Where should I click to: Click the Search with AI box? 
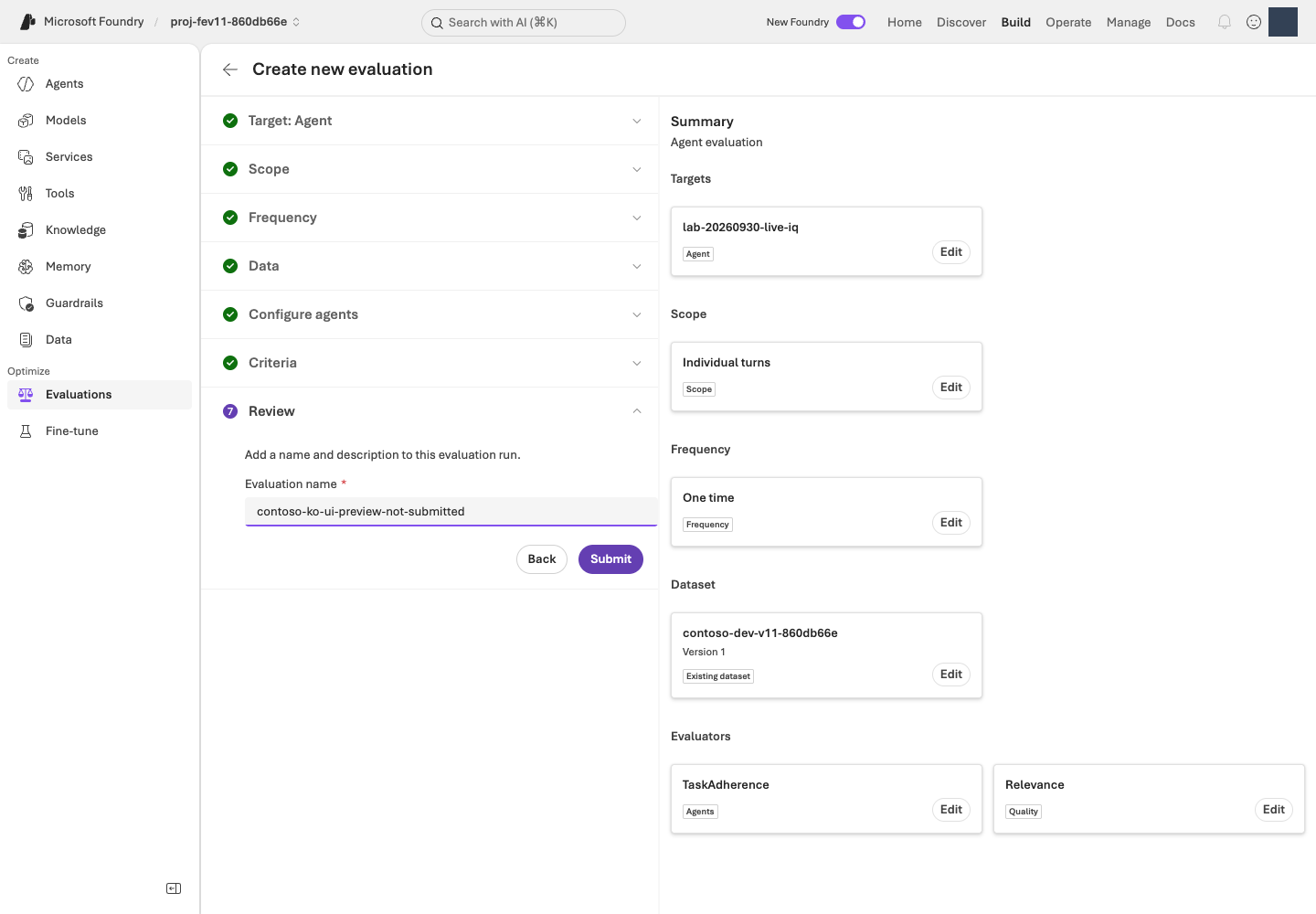[x=524, y=23]
